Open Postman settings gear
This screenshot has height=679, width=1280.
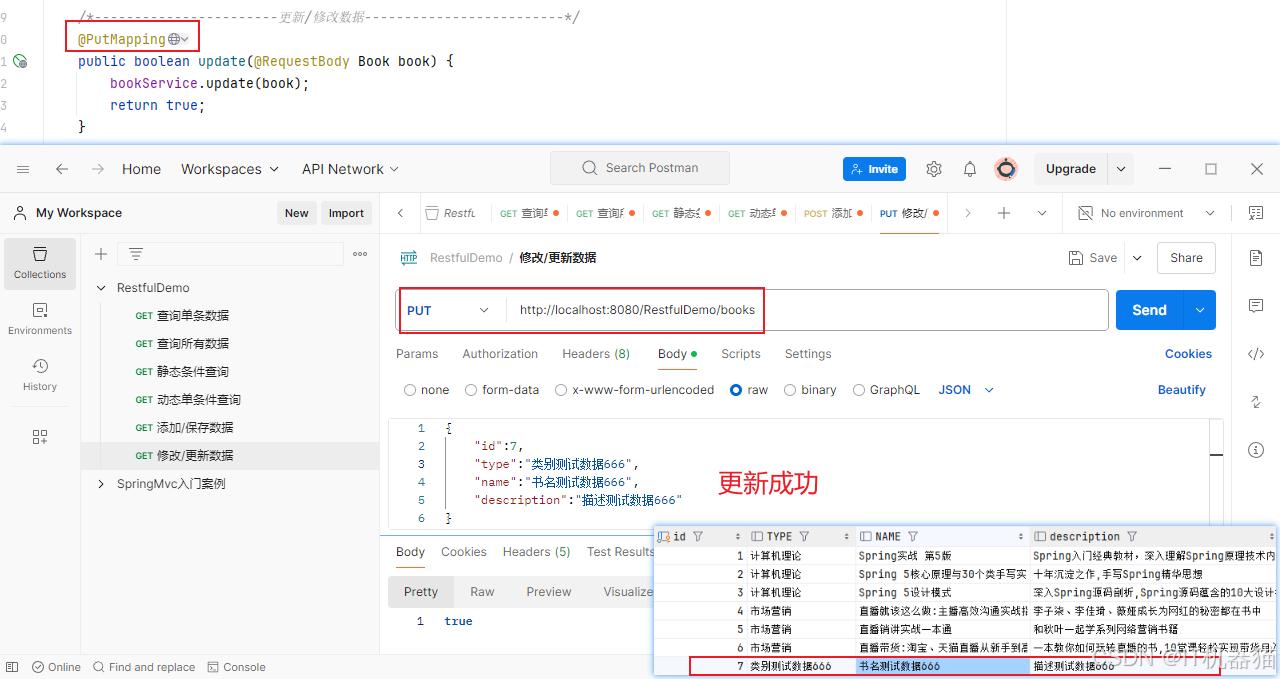coord(934,169)
